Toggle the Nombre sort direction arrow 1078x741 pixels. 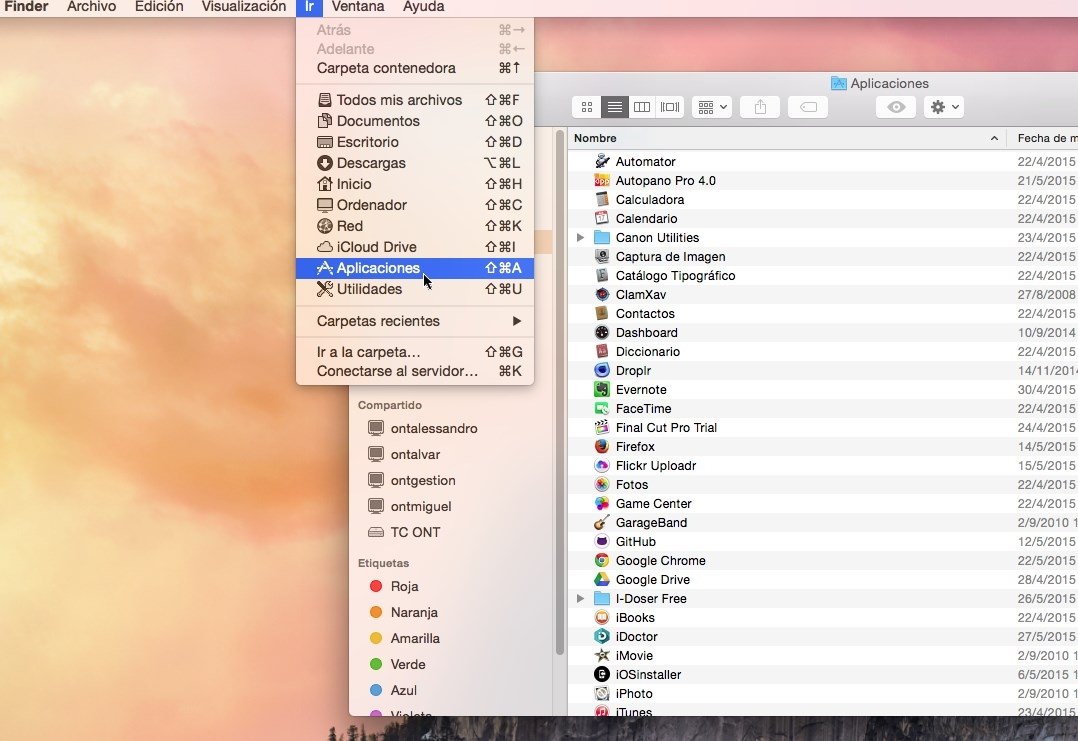(994, 138)
